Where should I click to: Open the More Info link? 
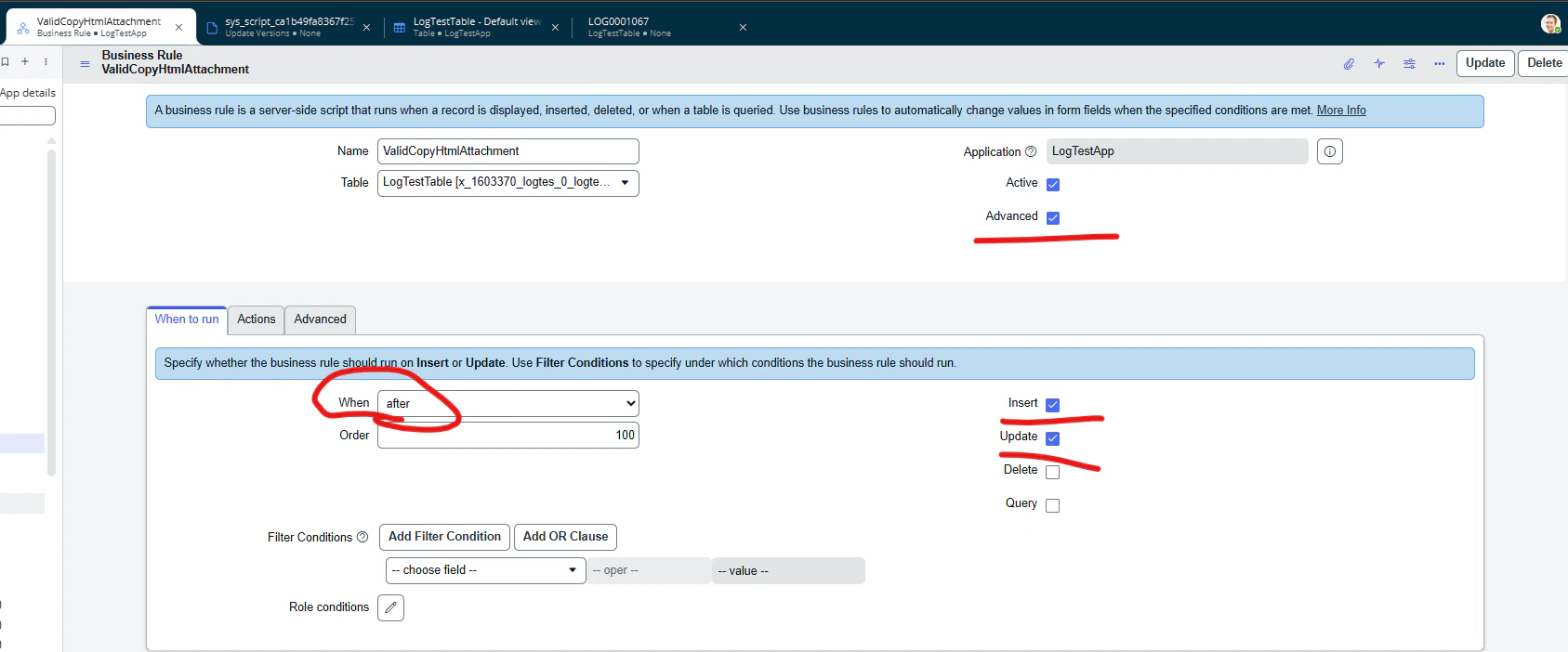tap(1341, 110)
